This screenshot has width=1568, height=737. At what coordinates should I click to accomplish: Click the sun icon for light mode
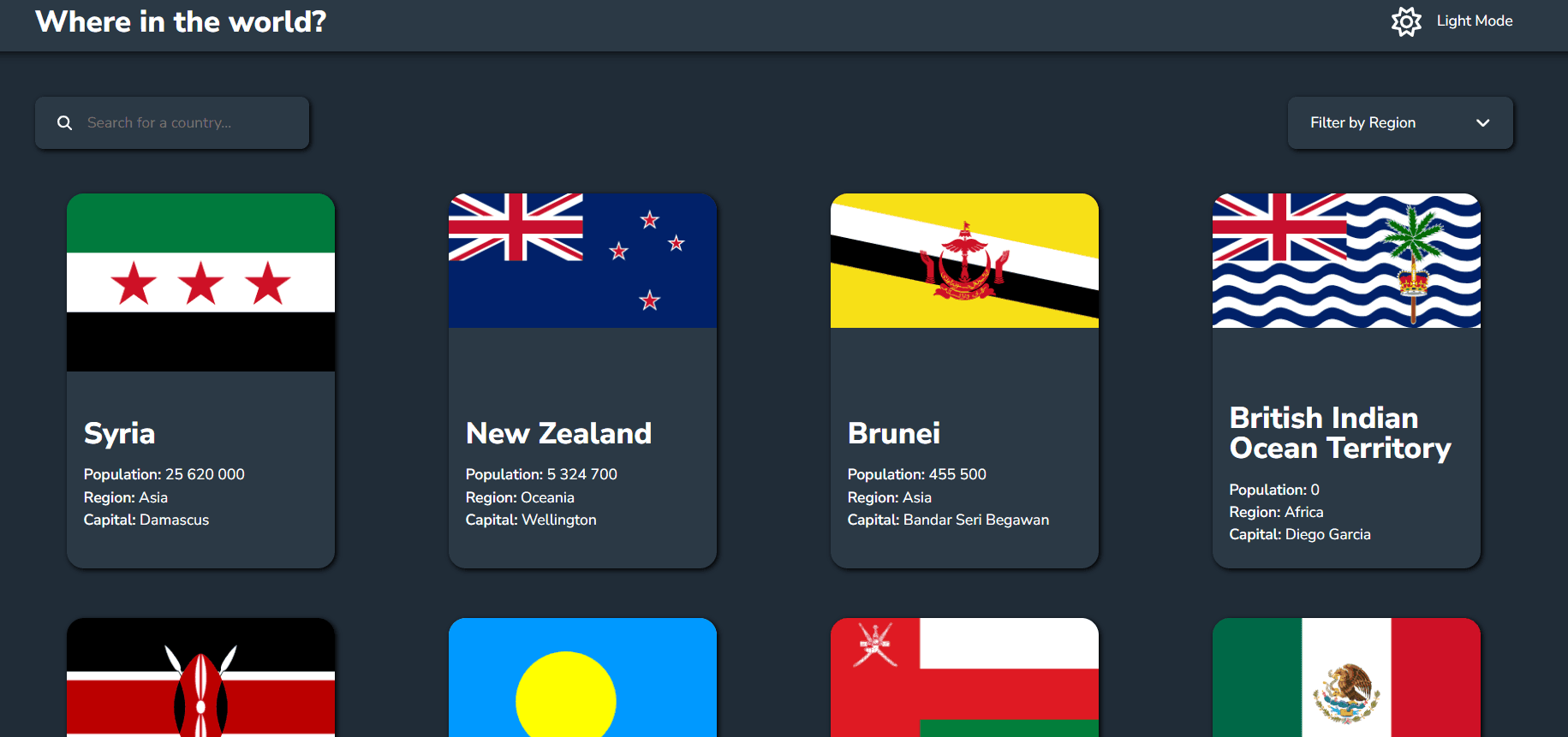[x=1405, y=21]
